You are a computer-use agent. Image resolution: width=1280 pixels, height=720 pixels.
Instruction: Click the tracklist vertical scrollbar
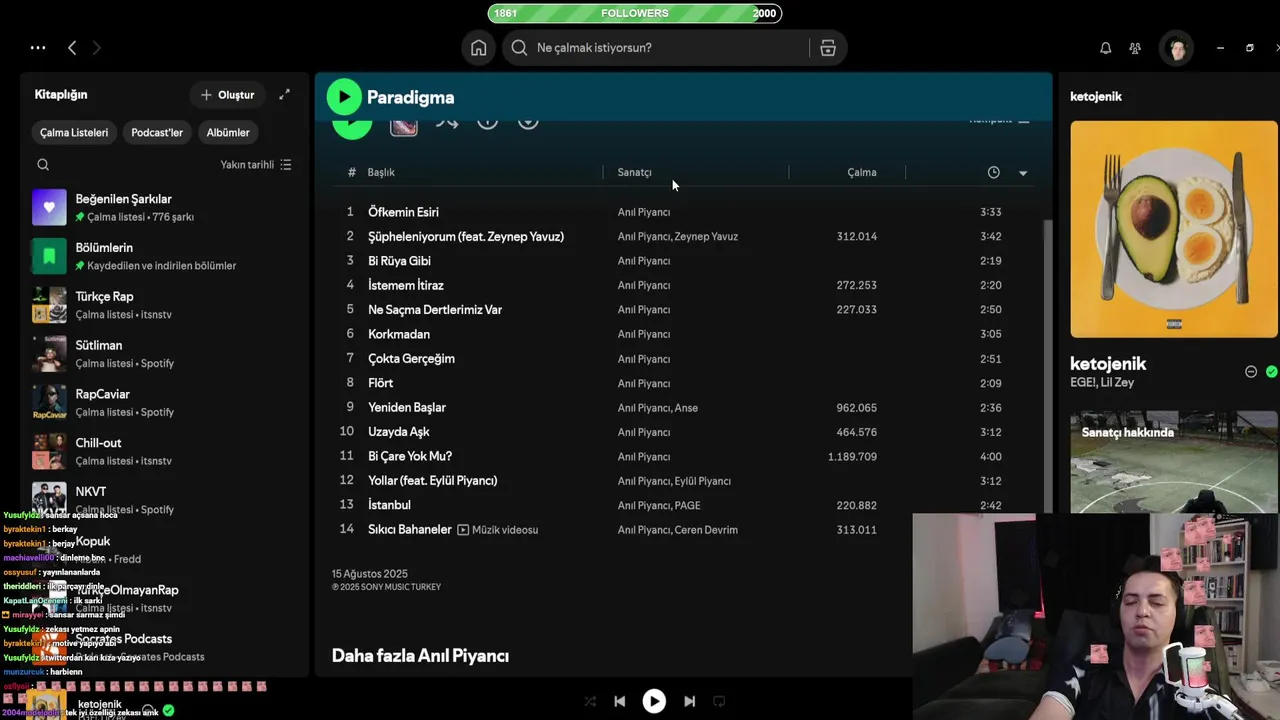pos(1048,365)
